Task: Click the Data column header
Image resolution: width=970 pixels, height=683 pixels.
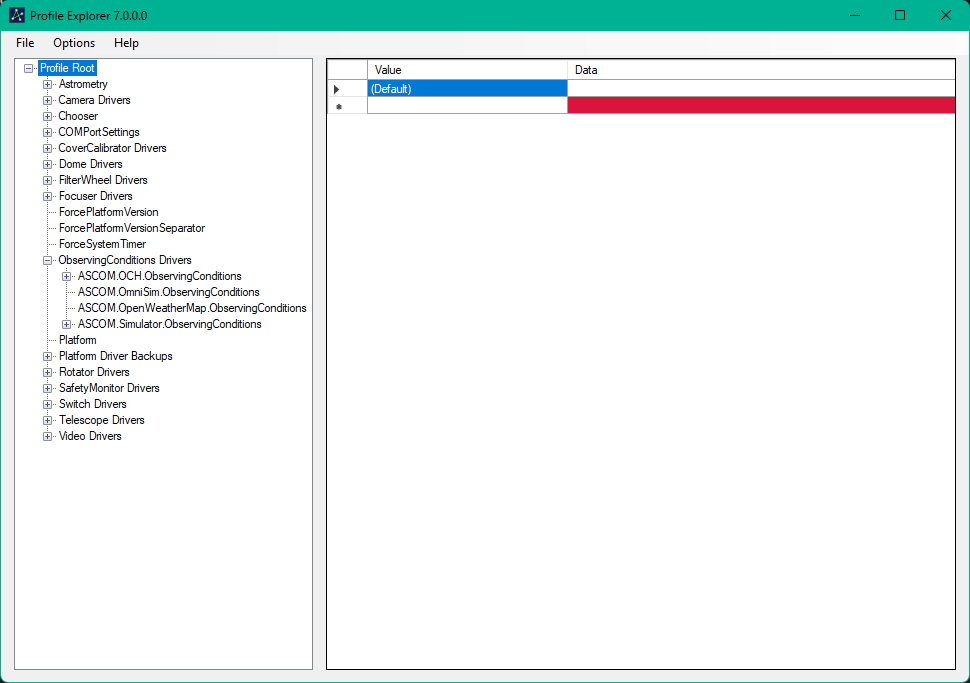Action: click(760, 70)
